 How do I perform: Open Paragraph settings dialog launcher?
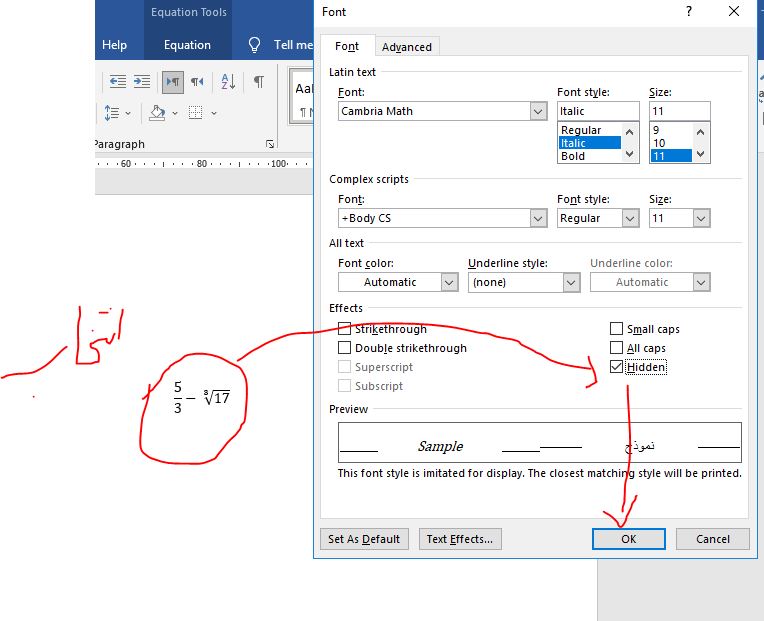270,145
